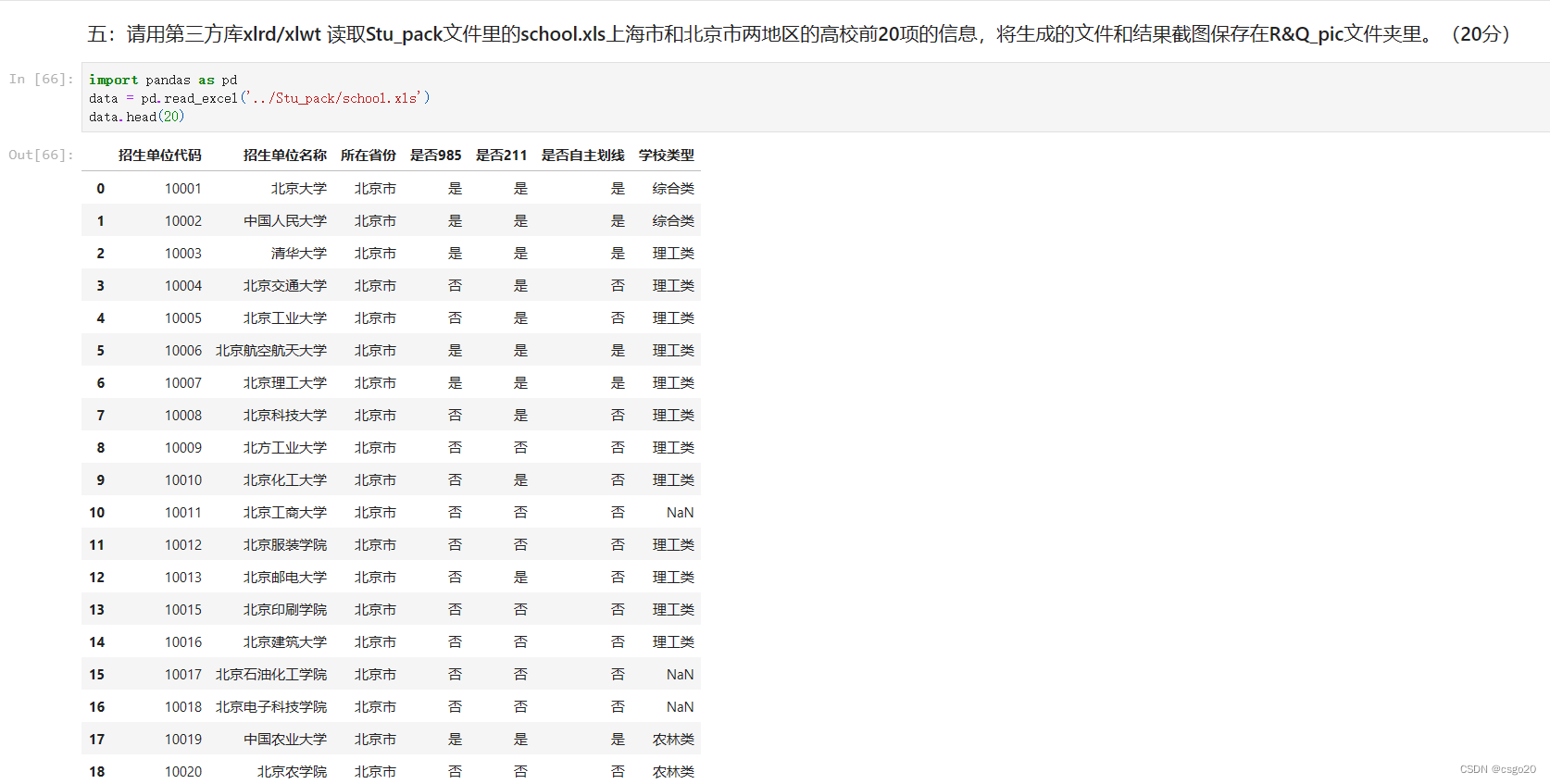
Task: Select the 北京大学 cell
Action: pos(298,189)
